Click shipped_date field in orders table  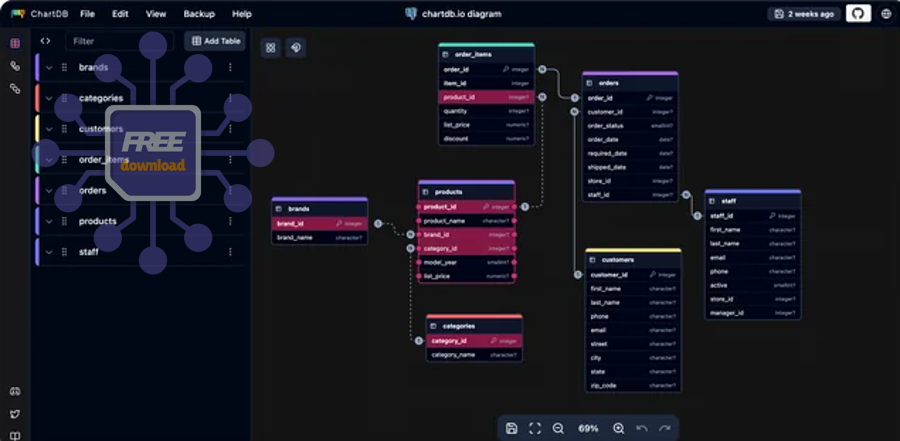[x=630, y=168]
